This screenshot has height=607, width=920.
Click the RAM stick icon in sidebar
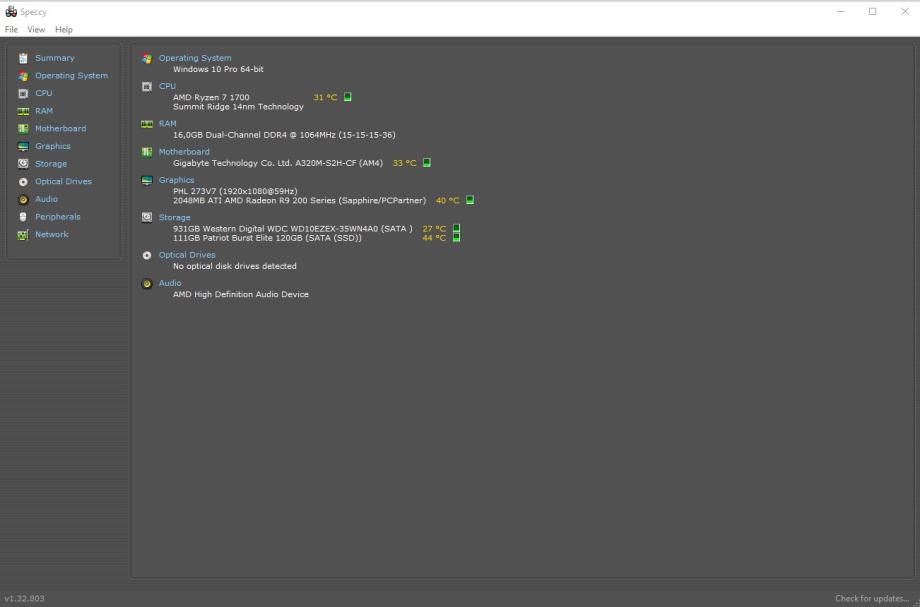coord(23,111)
